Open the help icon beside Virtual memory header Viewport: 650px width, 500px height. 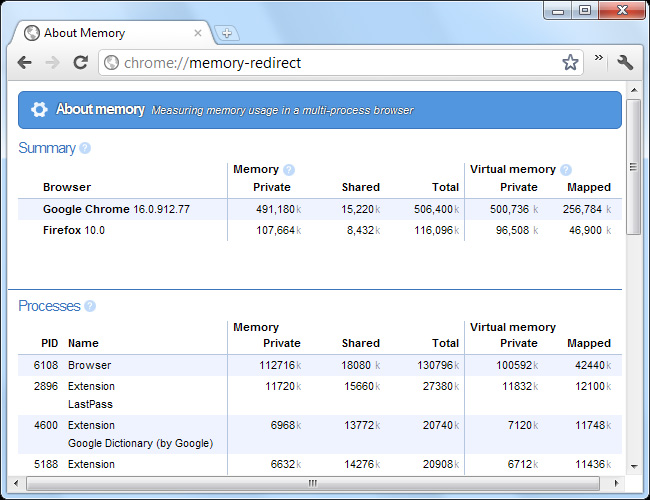click(x=566, y=170)
